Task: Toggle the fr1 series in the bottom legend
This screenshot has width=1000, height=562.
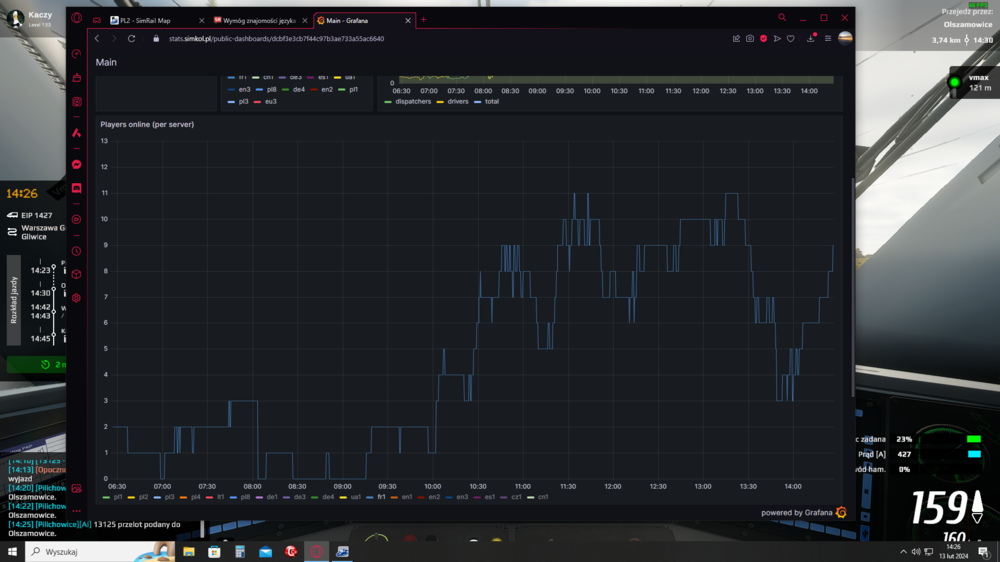Action: (x=376, y=497)
